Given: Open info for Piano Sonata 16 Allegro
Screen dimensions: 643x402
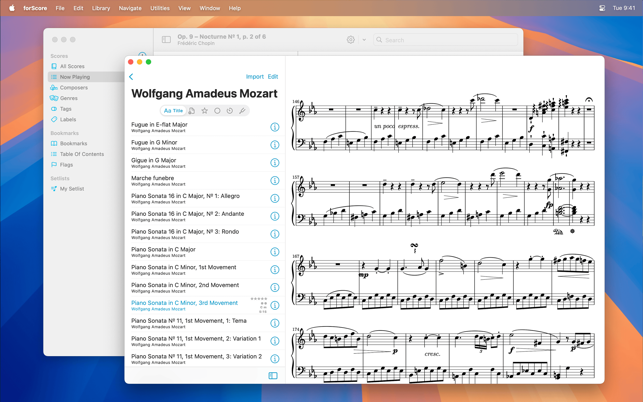Looking at the screenshot, I should coord(275,199).
